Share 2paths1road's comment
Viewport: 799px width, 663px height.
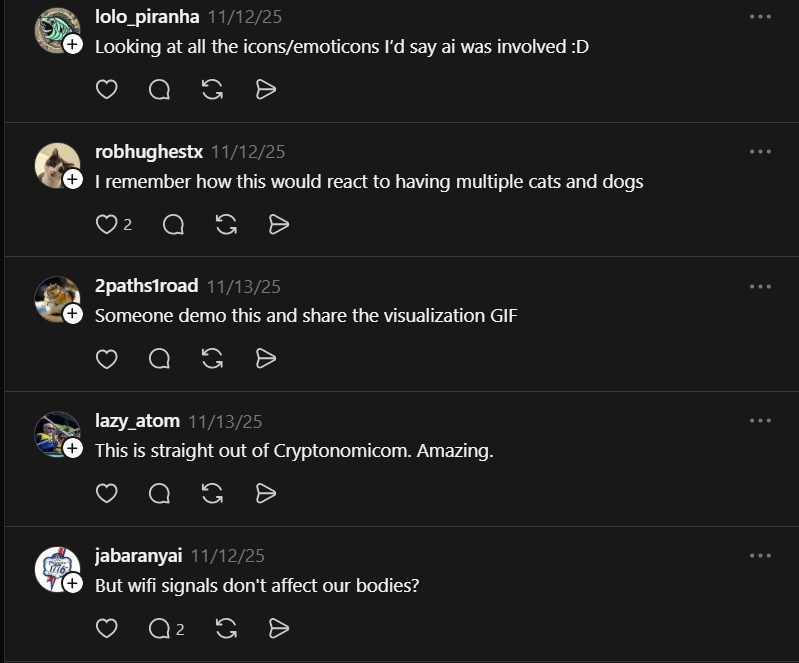tap(265, 358)
